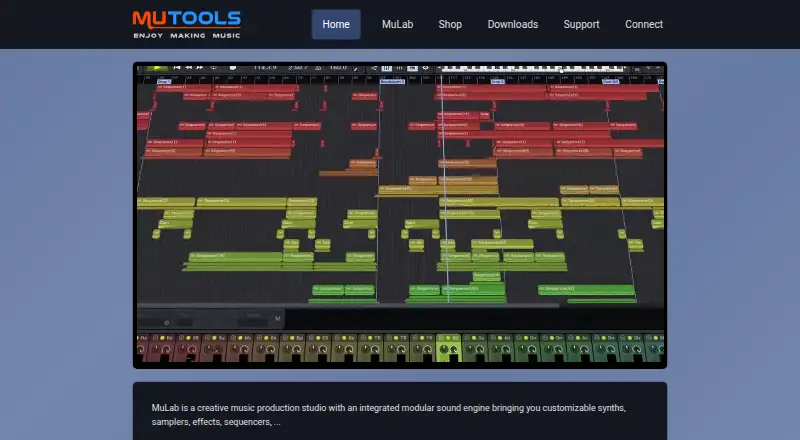Open the Support menu item
This screenshot has height=440, width=800.
pos(581,25)
